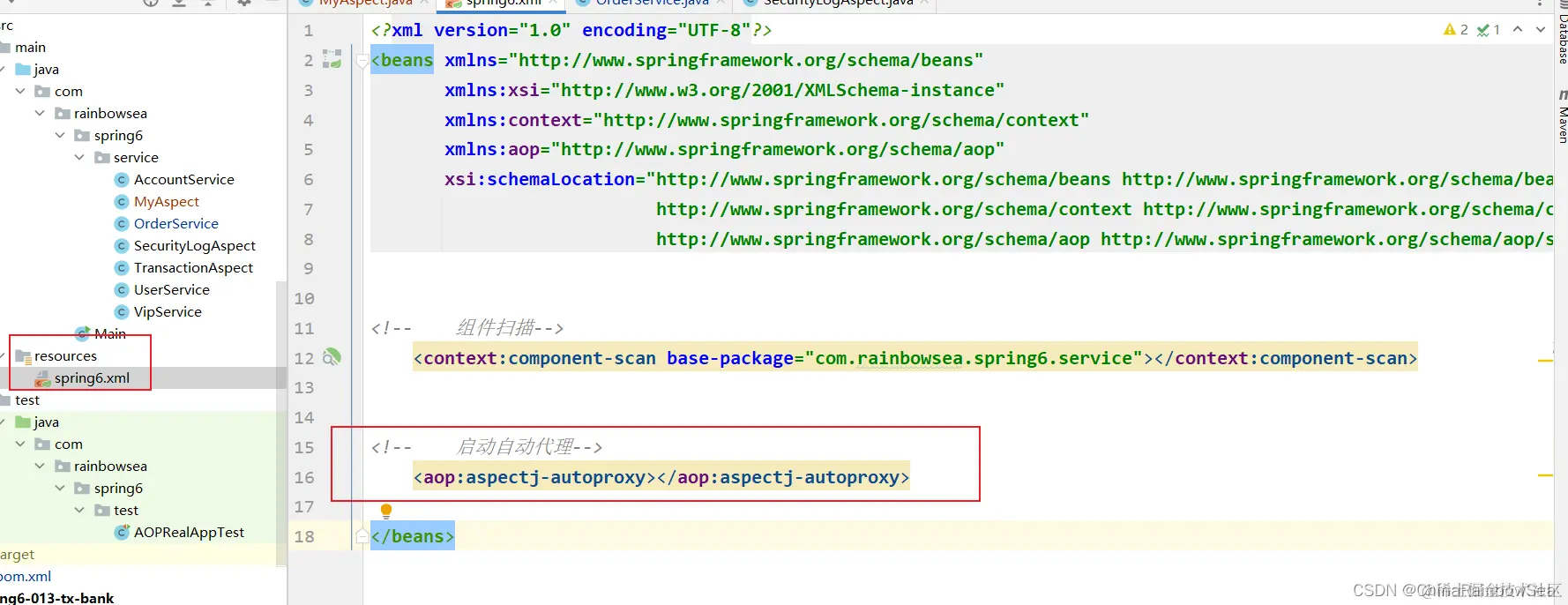
Task: Click the UserService class icon
Action: pyautogui.click(x=122, y=289)
